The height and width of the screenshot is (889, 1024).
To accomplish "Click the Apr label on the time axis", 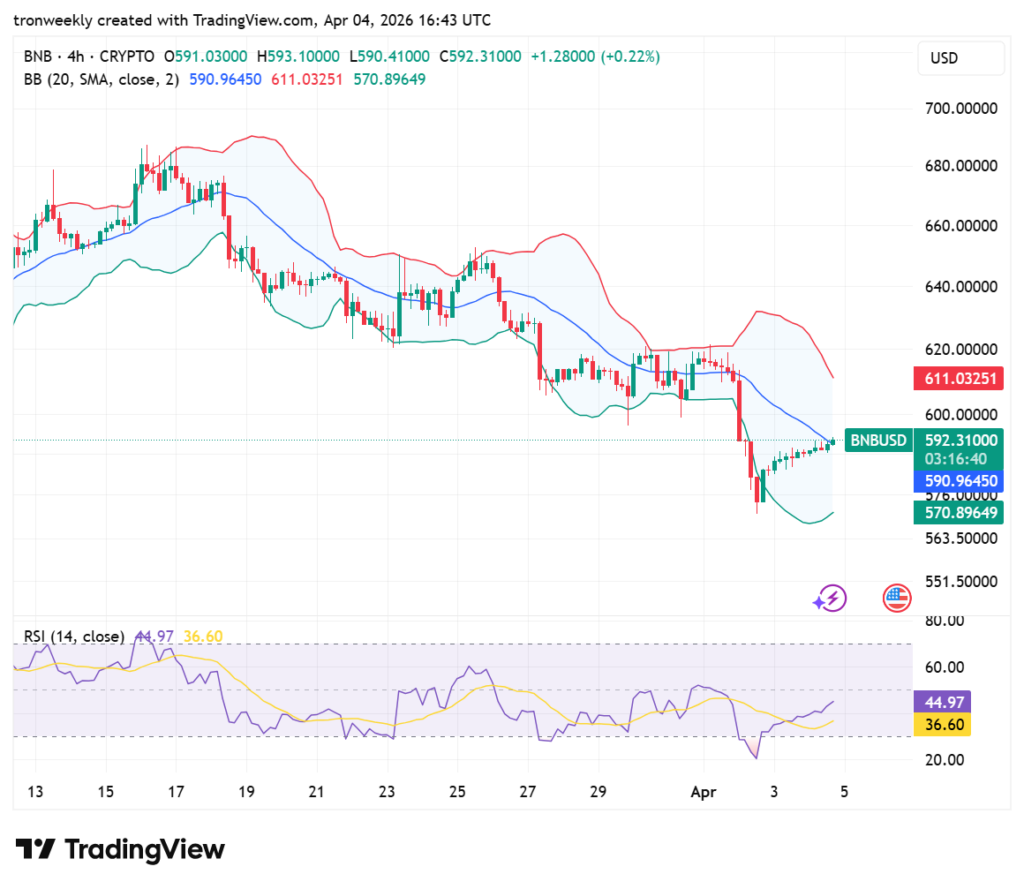I will [703, 792].
